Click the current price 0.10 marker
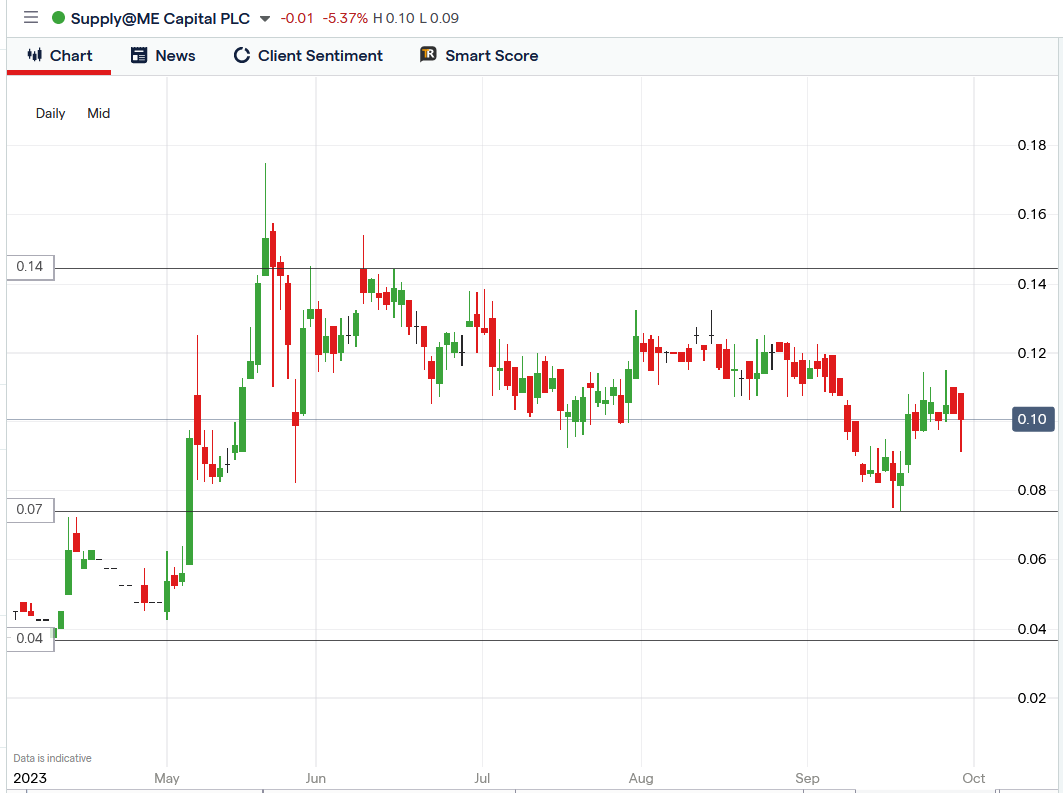The height and width of the screenshot is (793, 1063). pos(1032,419)
